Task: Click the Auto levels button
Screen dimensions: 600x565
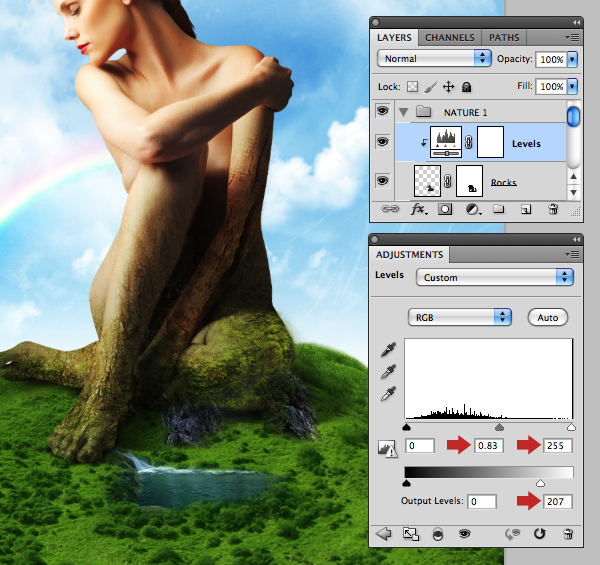Action: 548,318
